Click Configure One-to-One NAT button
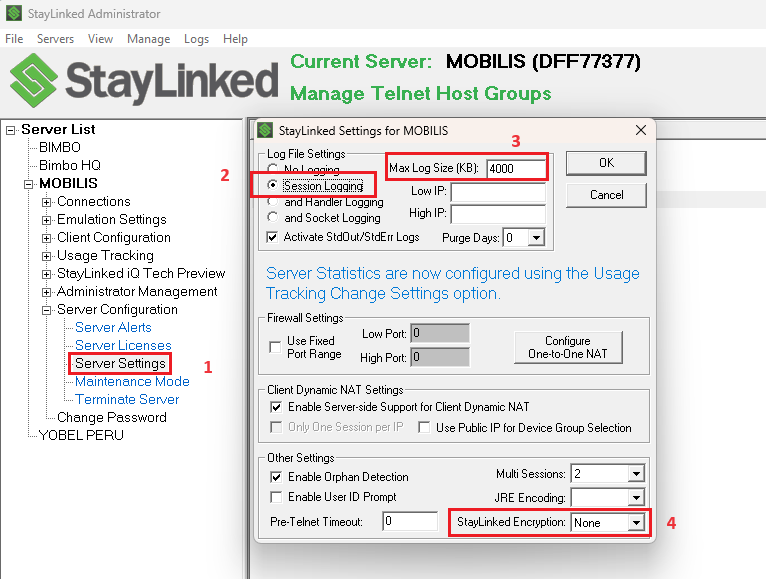The width and height of the screenshot is (766, 579). 567,347
